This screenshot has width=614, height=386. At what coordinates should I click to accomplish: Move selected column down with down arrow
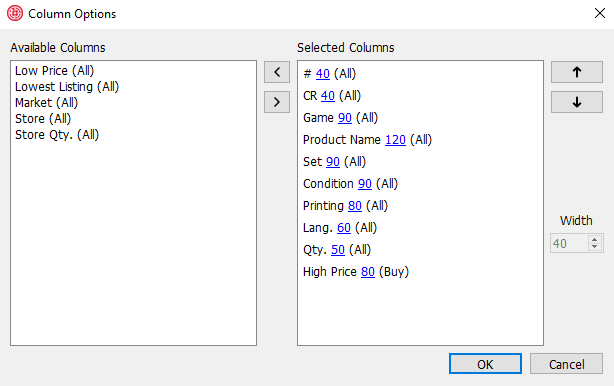(x=577, y=102)
